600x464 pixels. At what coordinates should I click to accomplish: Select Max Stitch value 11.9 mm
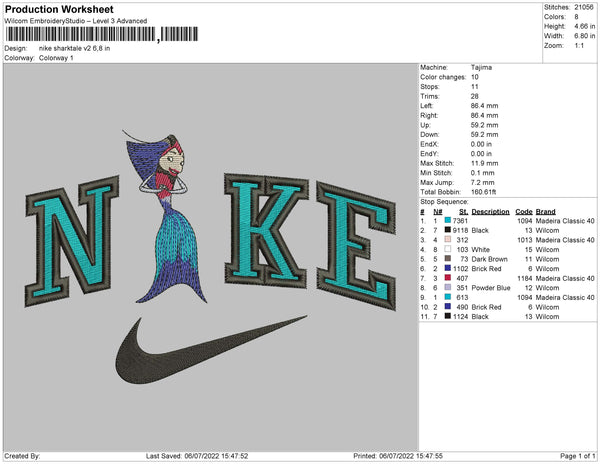point(484,163)
